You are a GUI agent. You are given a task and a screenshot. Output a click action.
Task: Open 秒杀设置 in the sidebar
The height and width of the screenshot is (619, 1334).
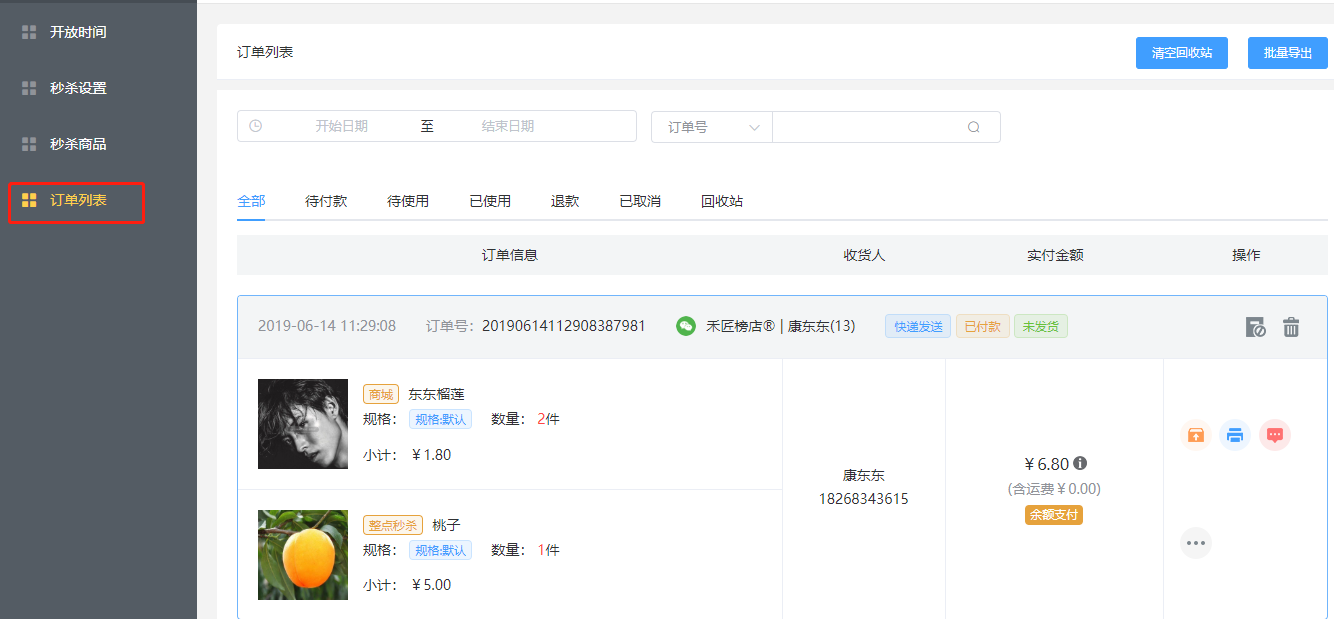coord(78,88)
